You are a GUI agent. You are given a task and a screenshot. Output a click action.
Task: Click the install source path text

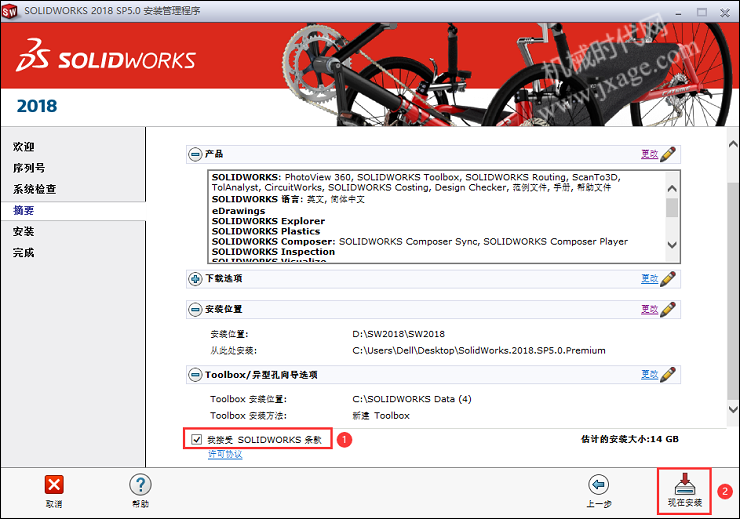pyautogui.click(x=479, y=351)
